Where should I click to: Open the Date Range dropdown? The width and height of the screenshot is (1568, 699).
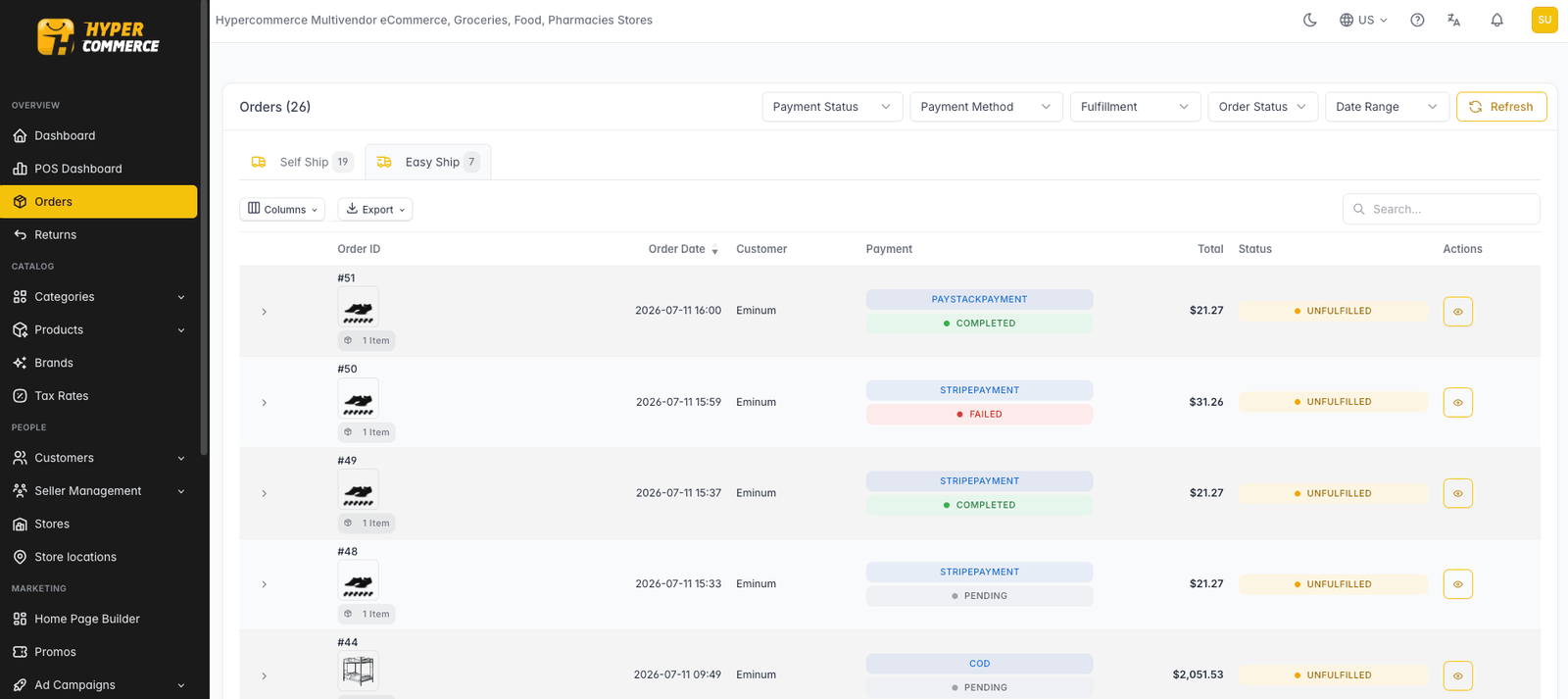coord(1387,107)
